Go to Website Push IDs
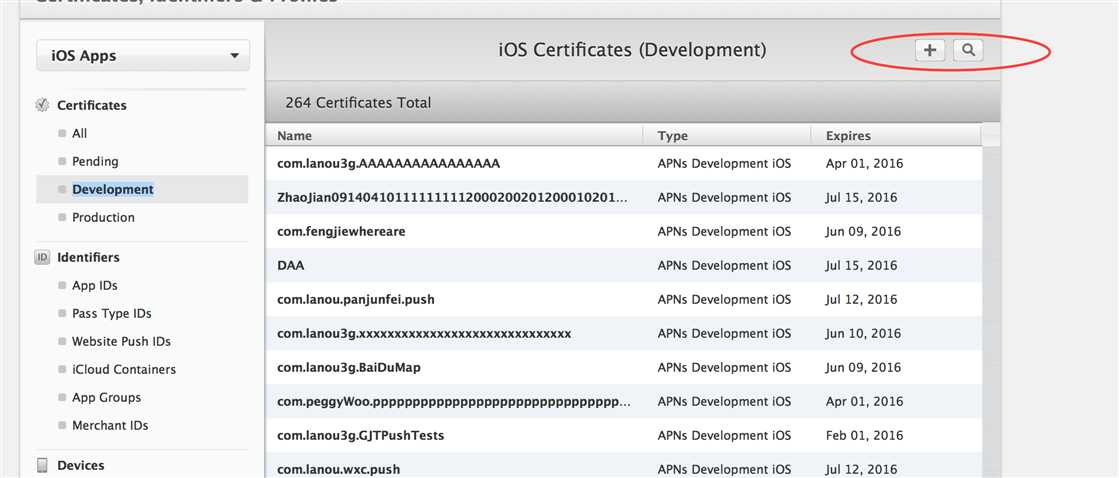 pyautogui.click(x=121, y=341)
